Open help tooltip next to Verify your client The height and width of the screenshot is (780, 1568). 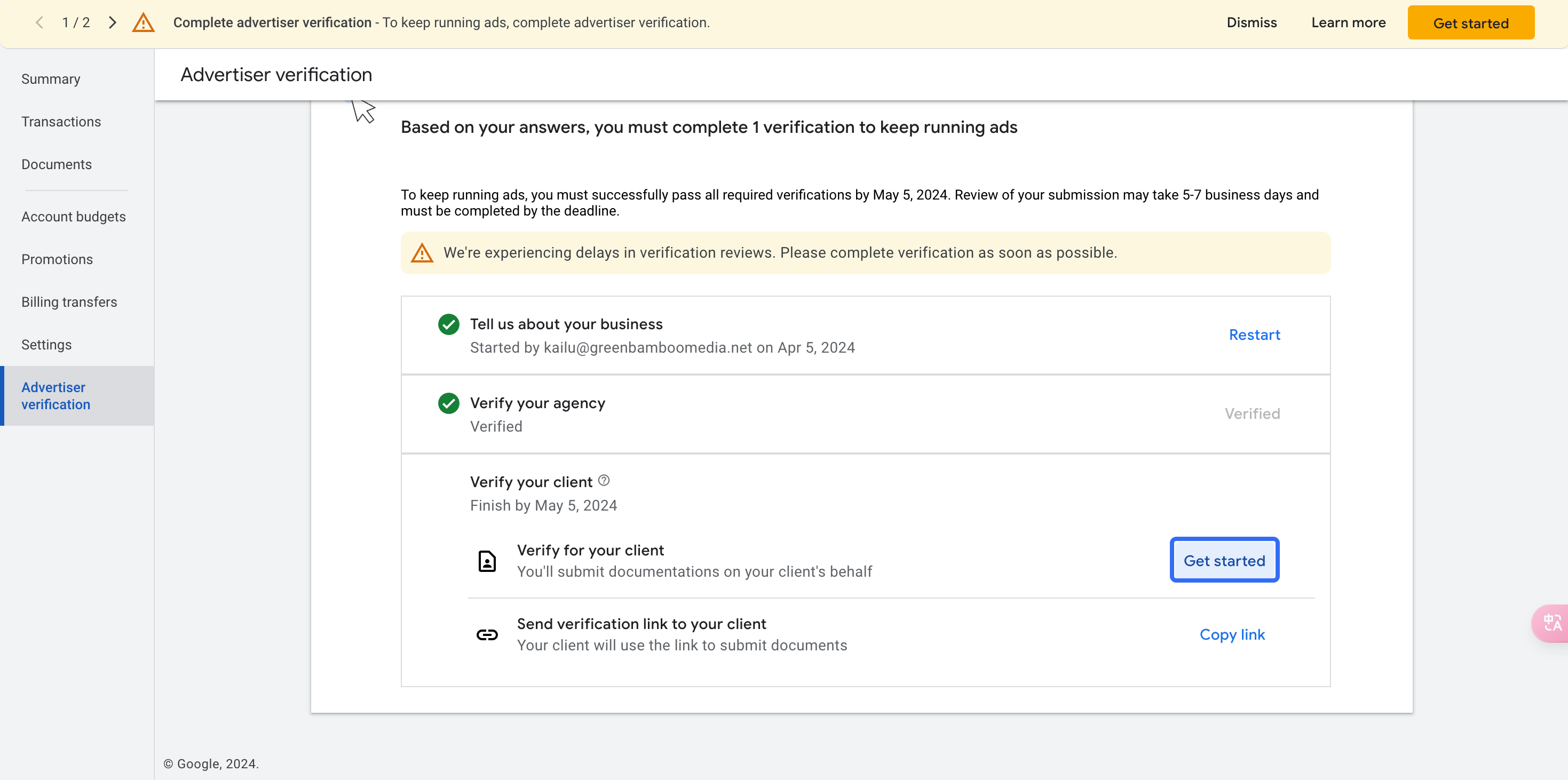point(603,481)
